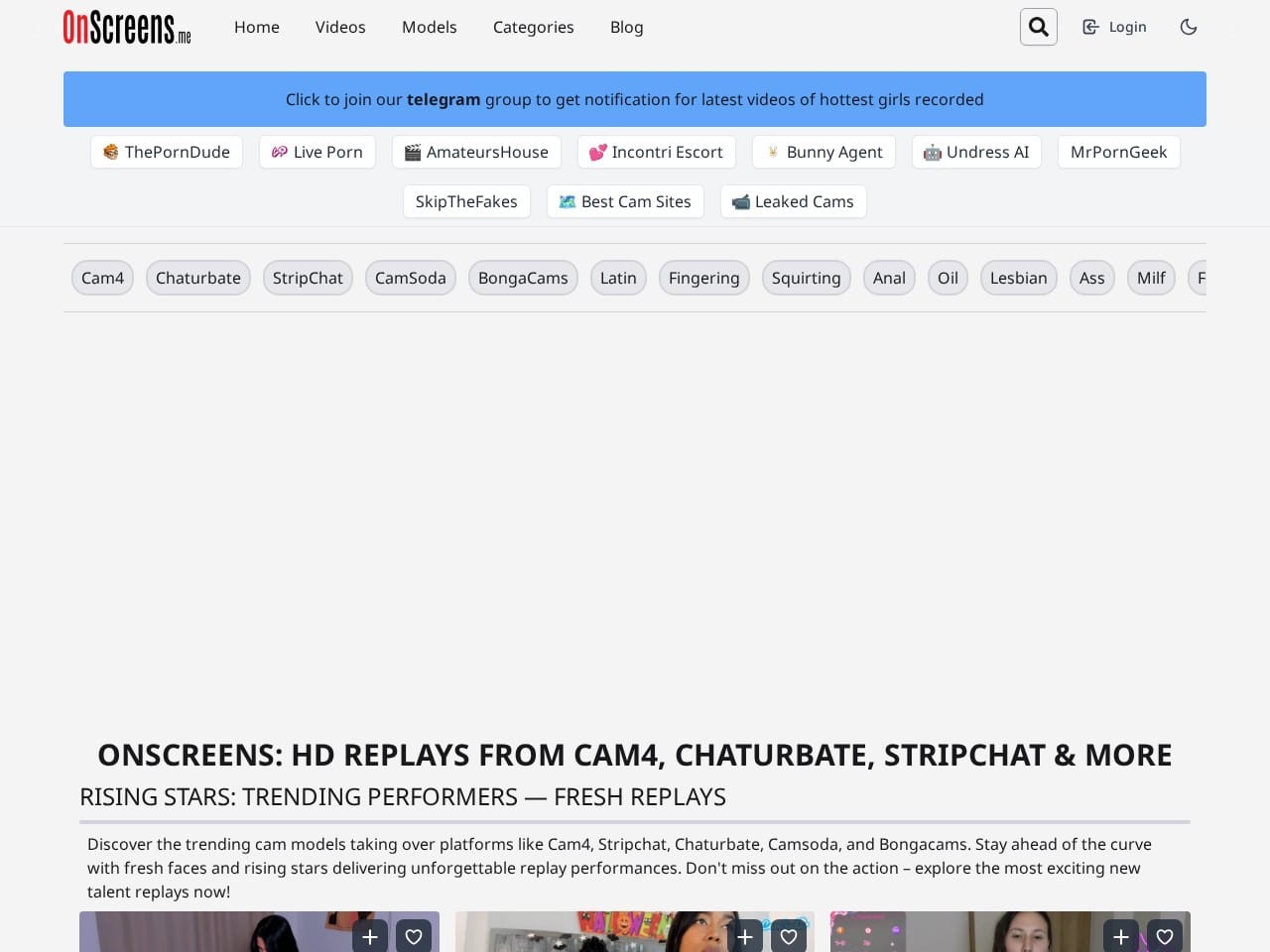This screenshot has width=1270, height=952.
Task: Favorite the first thumbnail via heart icon
Action: [414, 936]
